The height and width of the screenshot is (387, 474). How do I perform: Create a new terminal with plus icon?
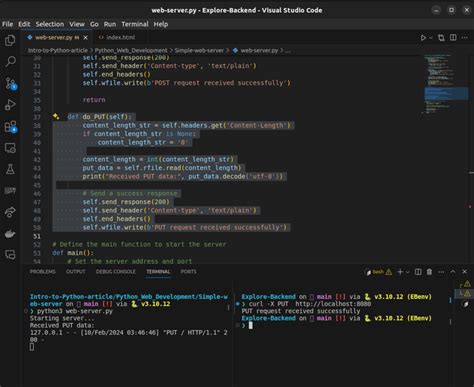click(400, 272)
